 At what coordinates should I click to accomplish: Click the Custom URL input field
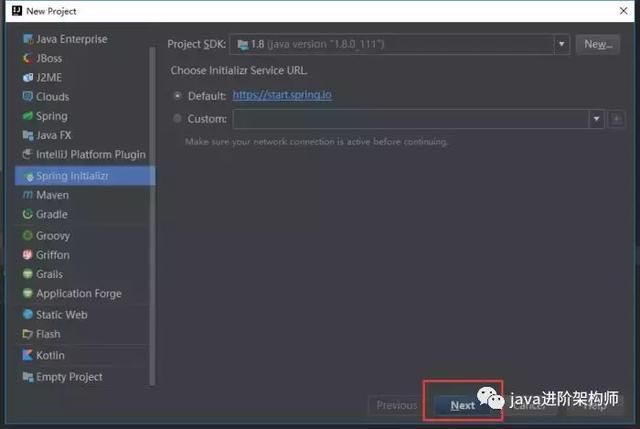pos(411,119)
